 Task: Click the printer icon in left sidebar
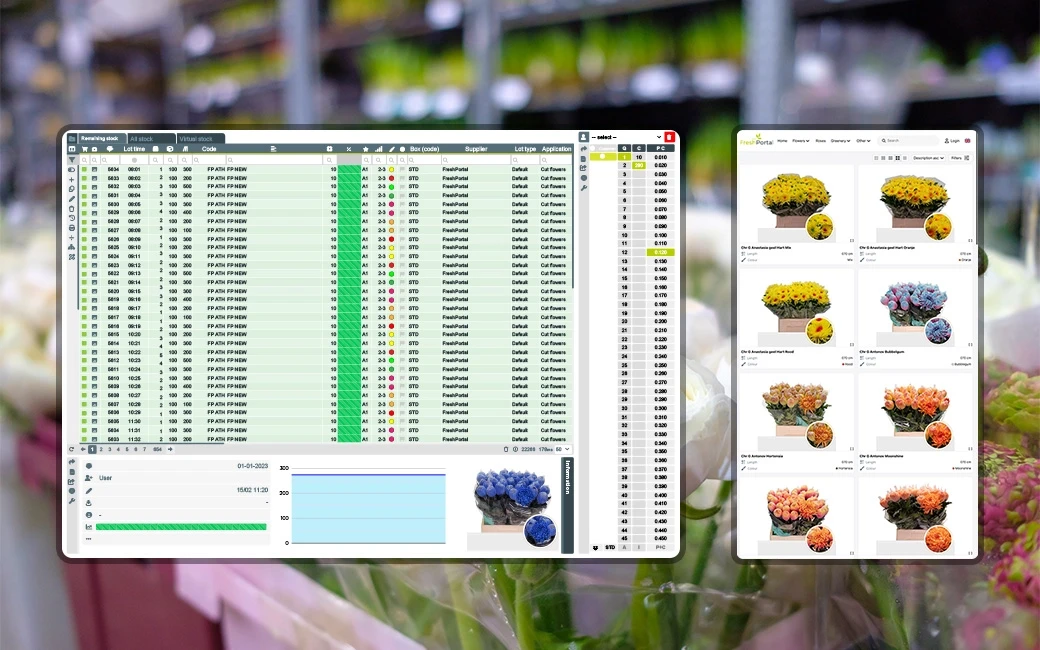click(72, 228)
